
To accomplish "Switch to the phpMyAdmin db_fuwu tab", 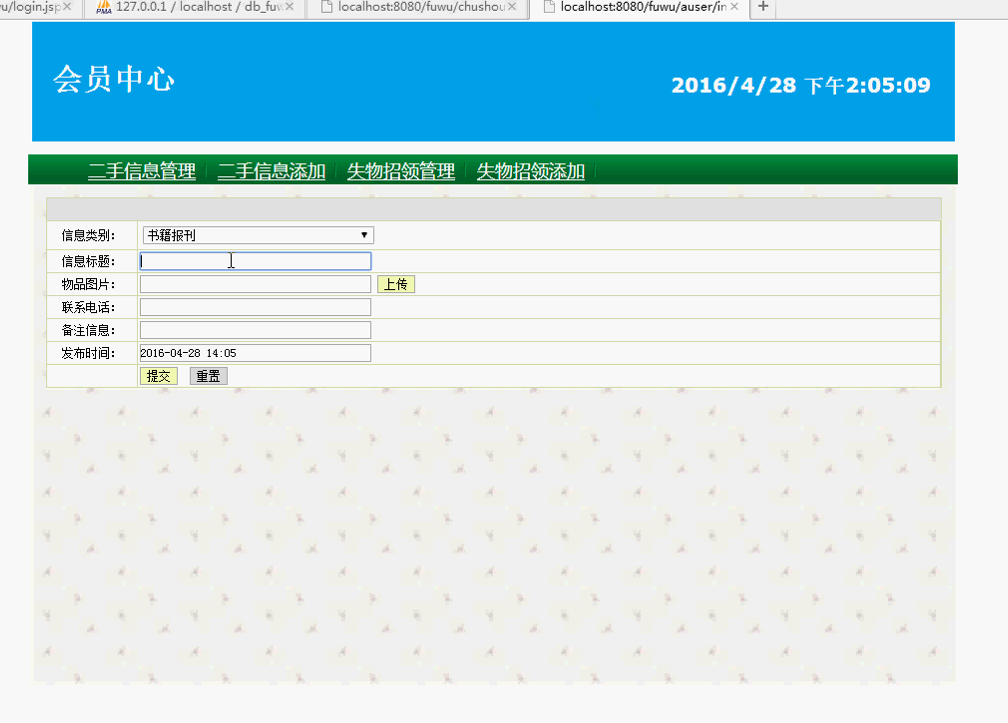I will coord(193,7).
